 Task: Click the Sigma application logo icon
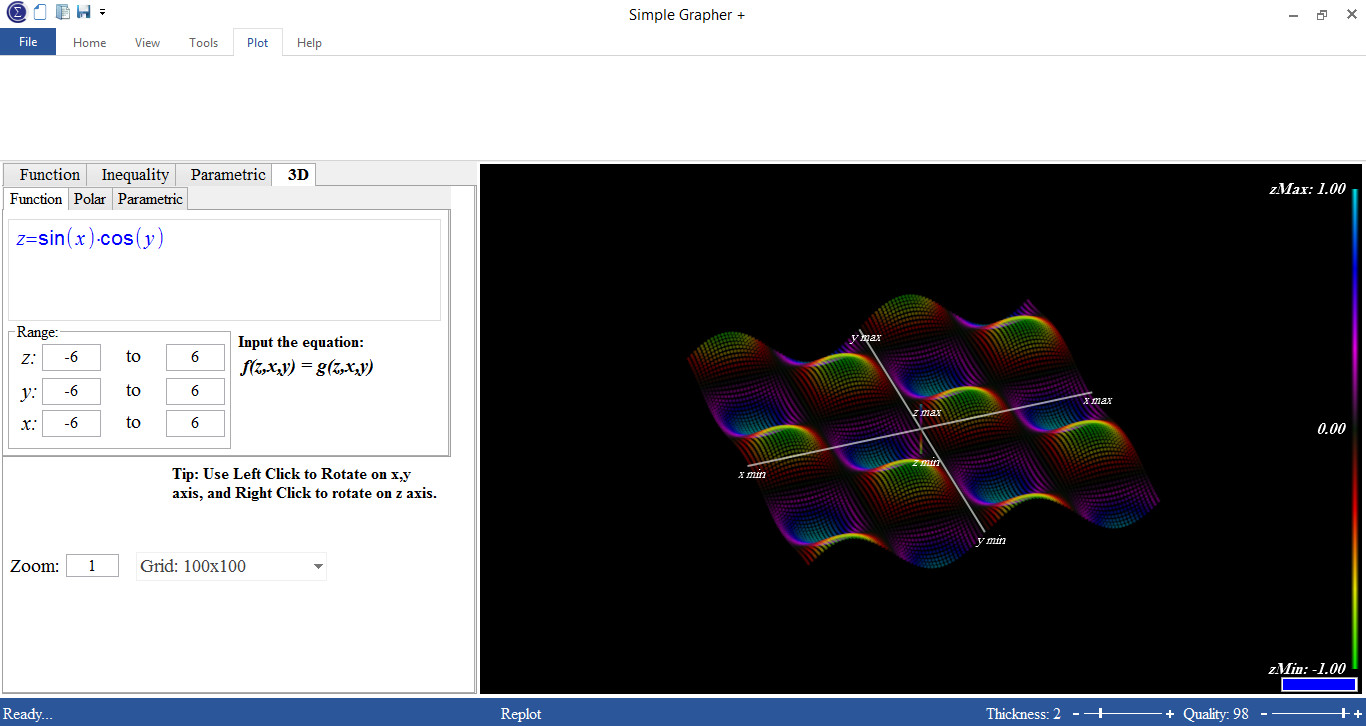[16, 12]
